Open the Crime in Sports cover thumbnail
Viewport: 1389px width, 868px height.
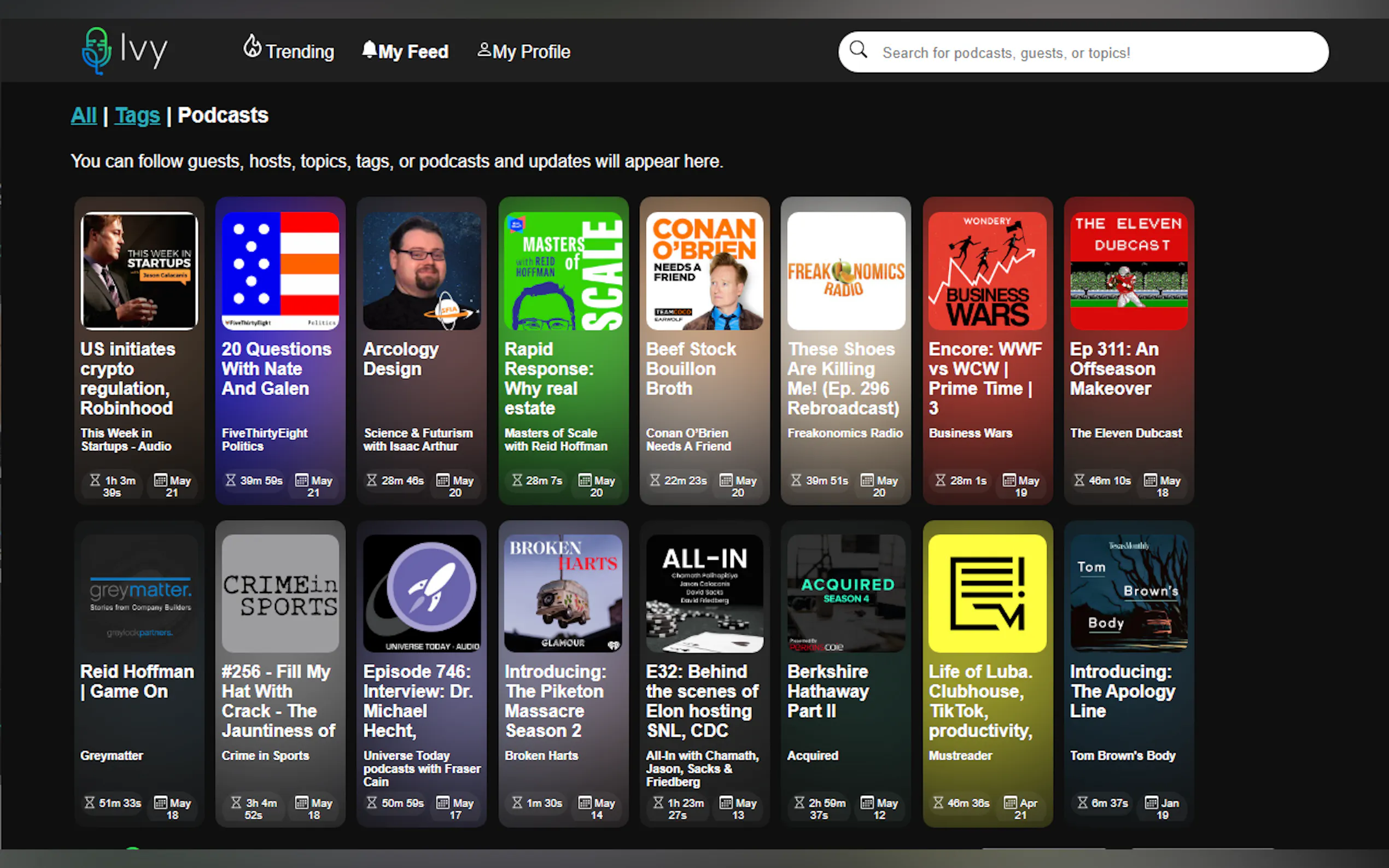click(x=280, y=593)
